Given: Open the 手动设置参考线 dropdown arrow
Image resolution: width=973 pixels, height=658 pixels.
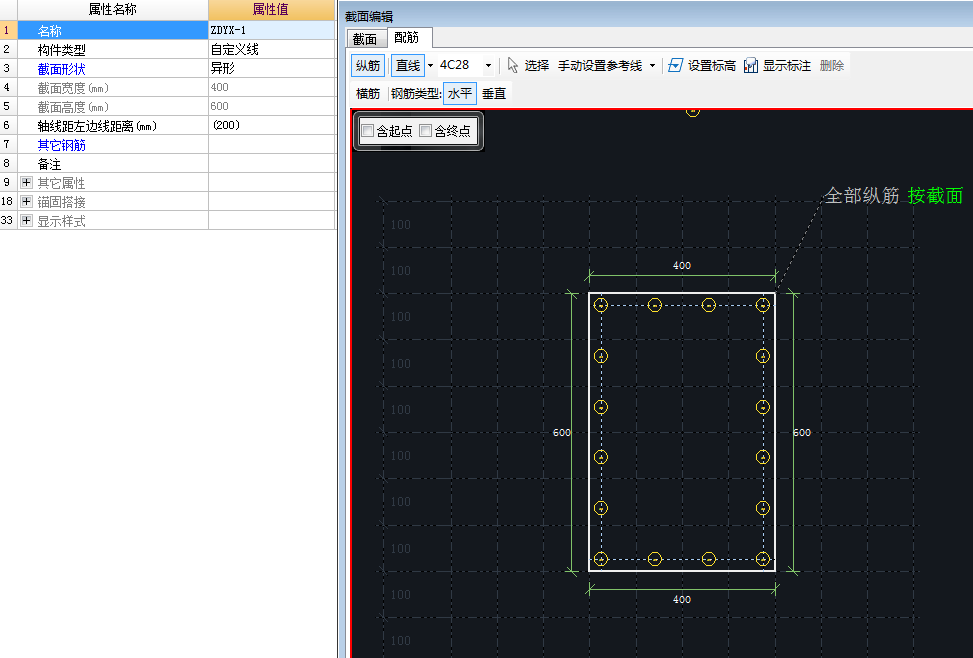Looking at the screenshot, I should pos(652,65).
